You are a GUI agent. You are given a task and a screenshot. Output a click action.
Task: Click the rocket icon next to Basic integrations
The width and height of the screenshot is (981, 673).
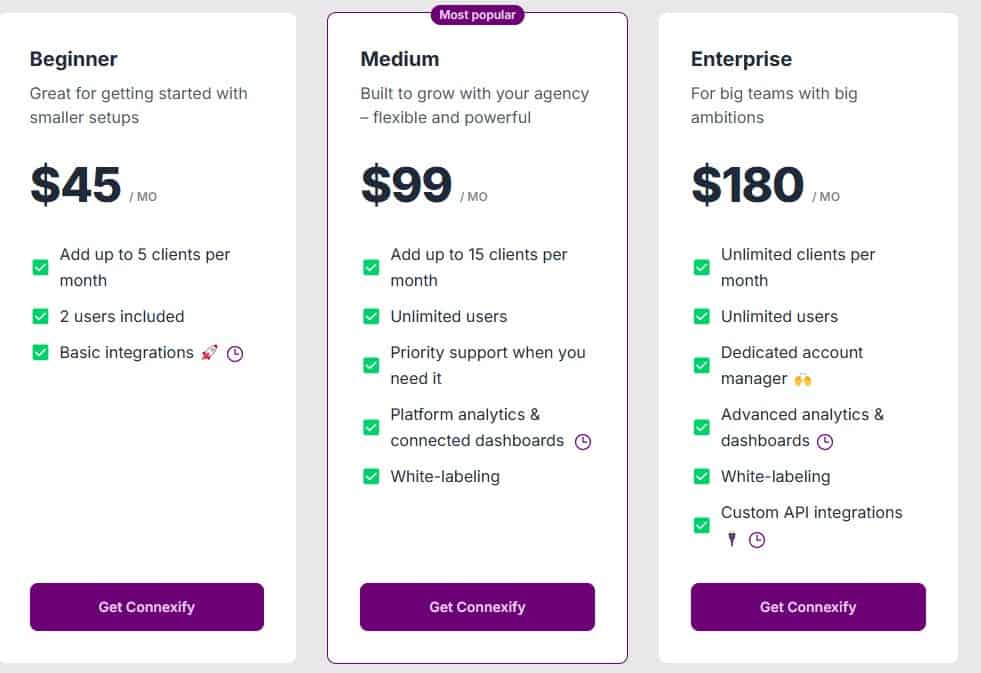tap(210, 352)
